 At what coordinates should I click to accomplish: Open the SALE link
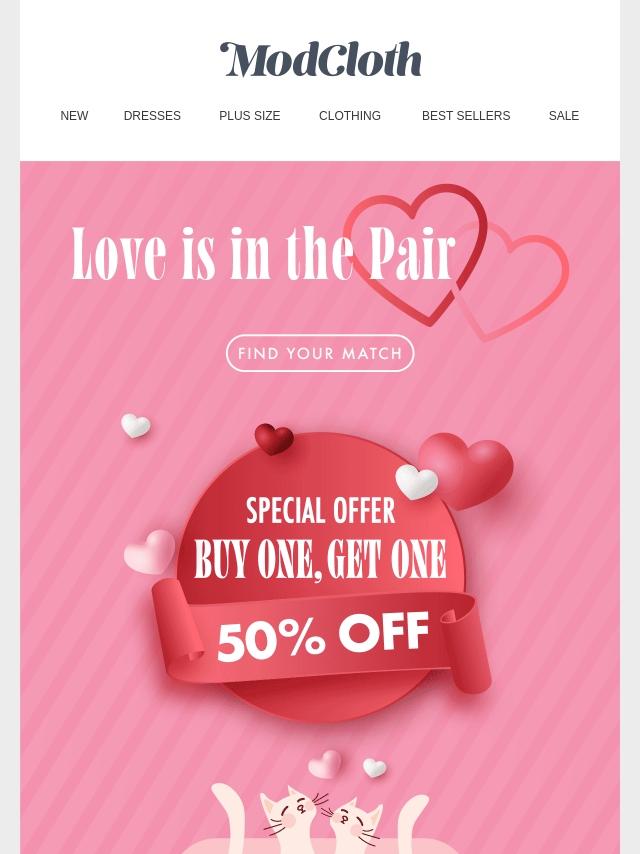(x=564, y=115)
